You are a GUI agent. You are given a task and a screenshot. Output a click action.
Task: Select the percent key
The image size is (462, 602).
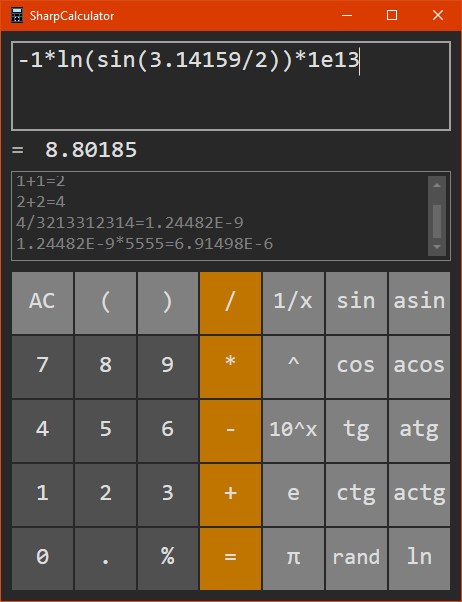[168, 559]
